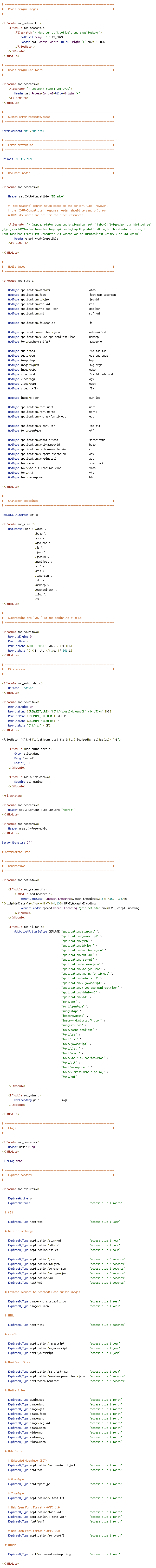Select the 'RewriteBase /' line

(x=18, y=641)
